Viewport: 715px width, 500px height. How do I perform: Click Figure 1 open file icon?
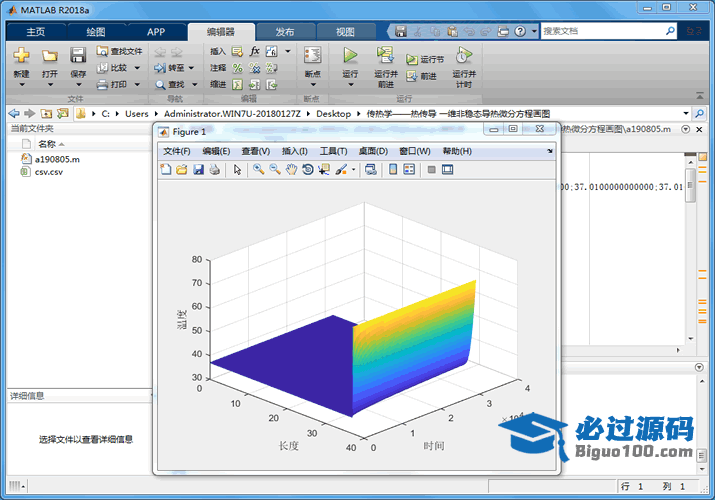click(181, 170)
